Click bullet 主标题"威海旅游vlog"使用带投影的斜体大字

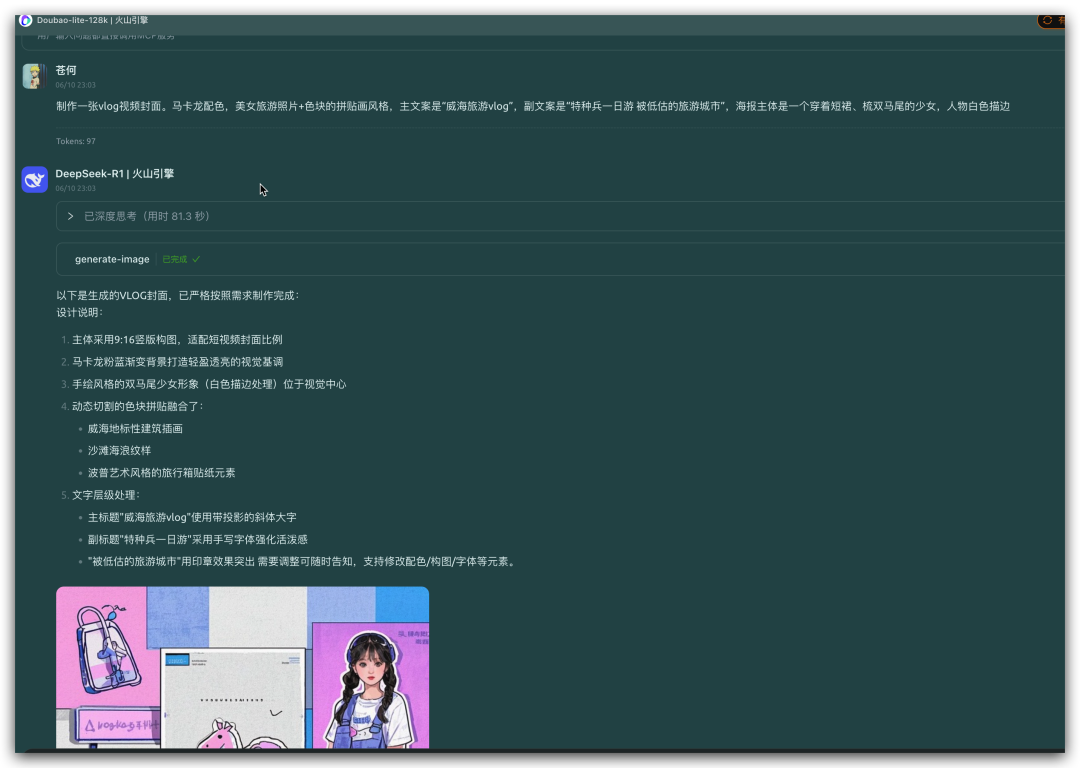(192, 517)
